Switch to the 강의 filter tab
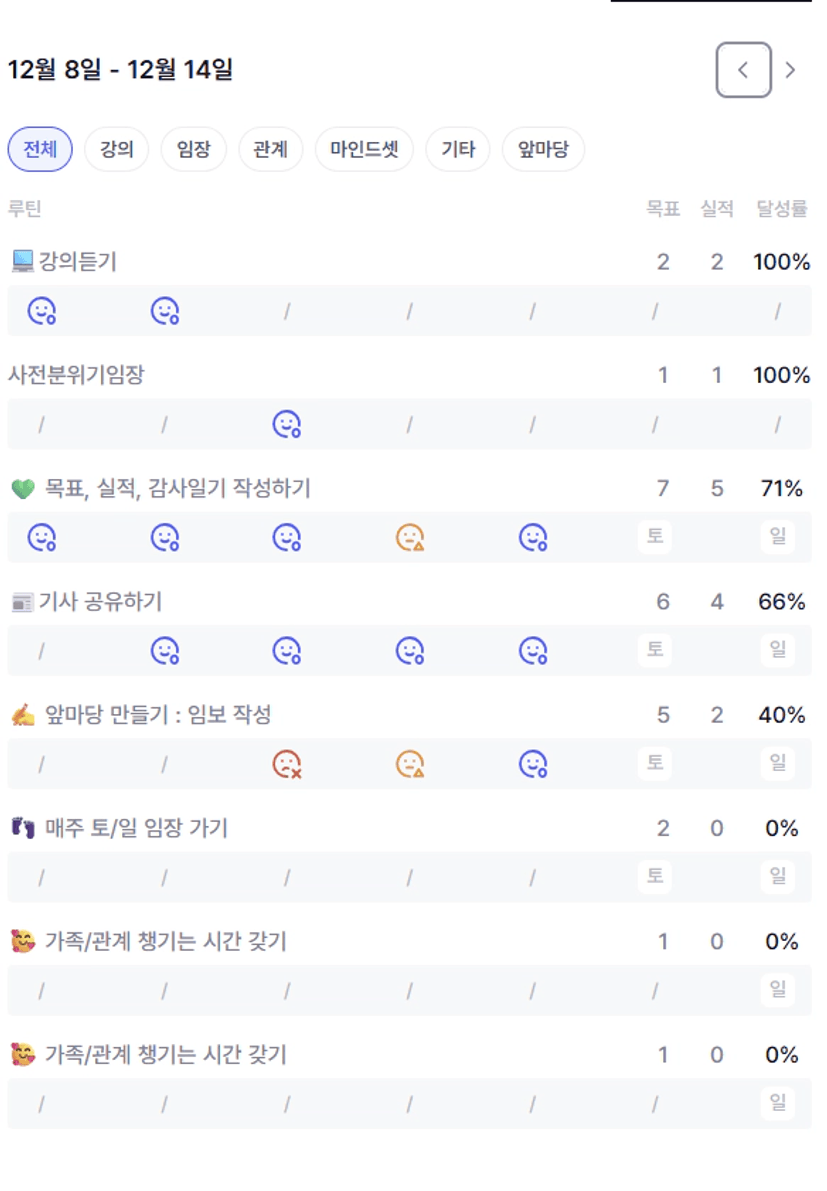 click(116, 150)
